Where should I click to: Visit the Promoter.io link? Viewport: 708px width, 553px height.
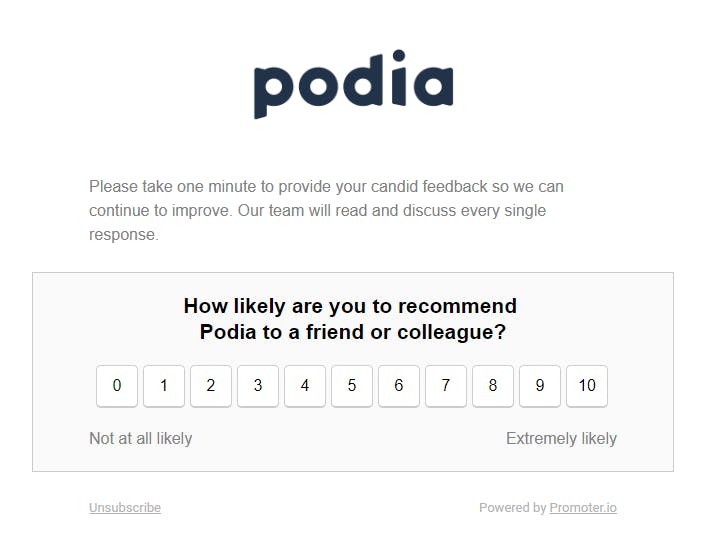(x=583, y=508)
